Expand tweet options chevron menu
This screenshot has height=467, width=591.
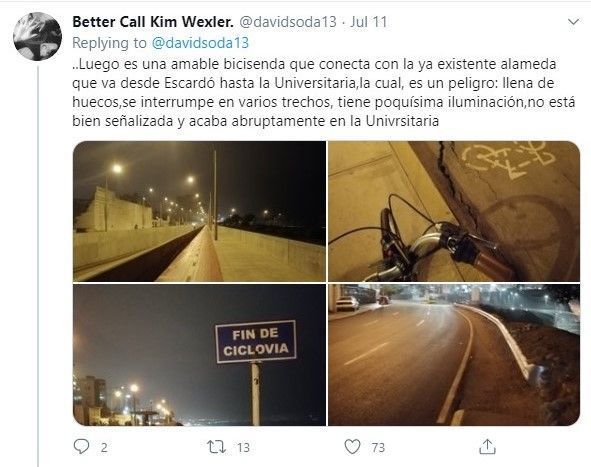point(573,22)
